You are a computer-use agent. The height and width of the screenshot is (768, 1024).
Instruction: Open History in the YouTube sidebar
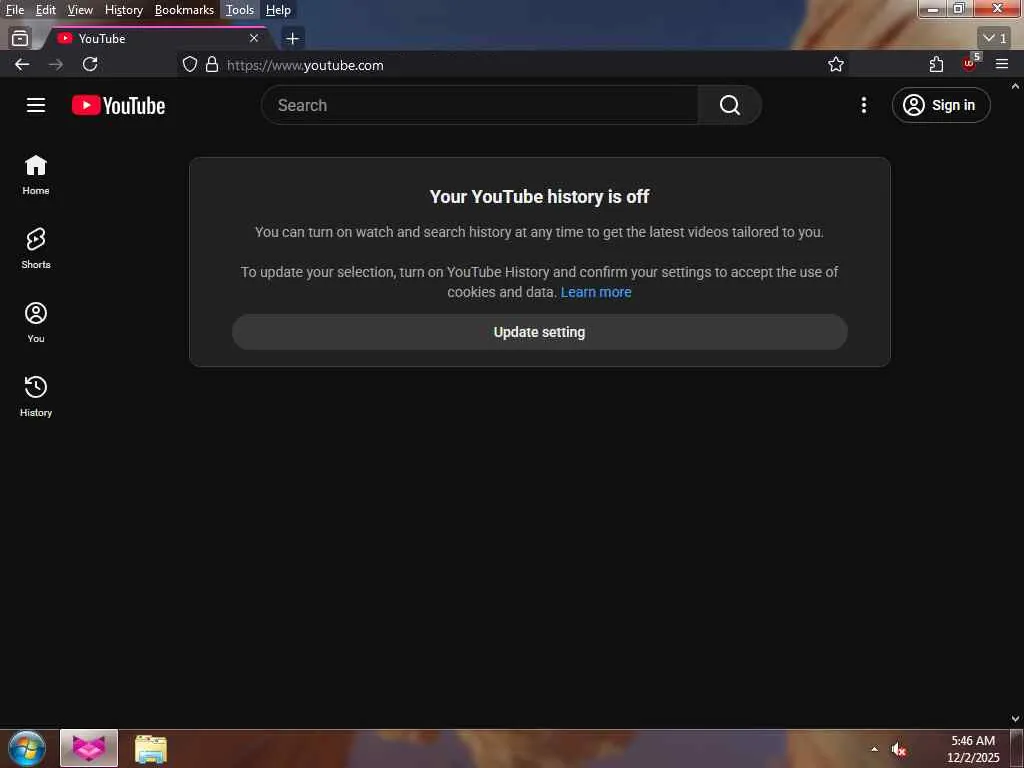(x=36, y=396)
